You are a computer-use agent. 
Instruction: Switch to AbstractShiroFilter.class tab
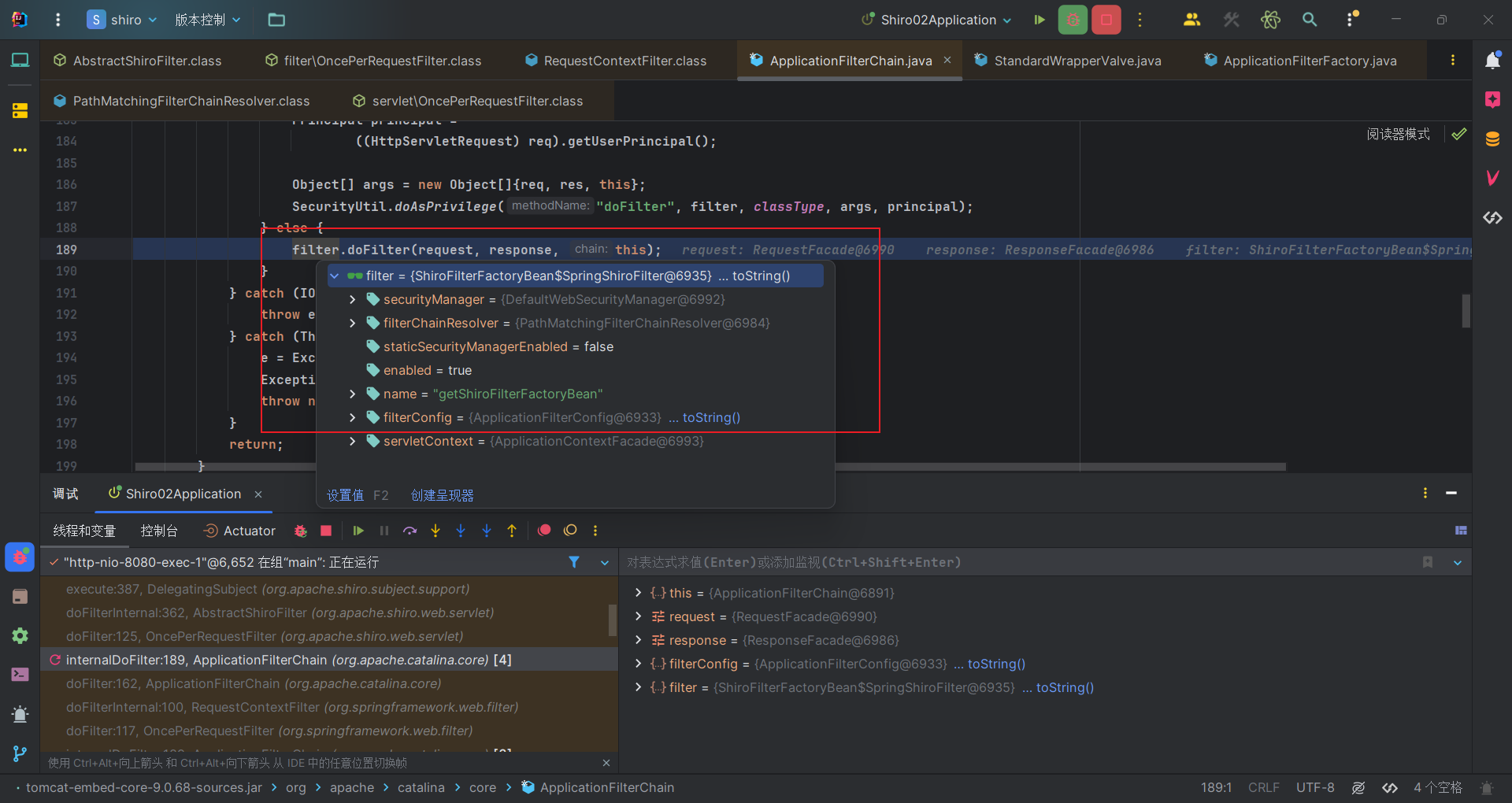(138, 61)
